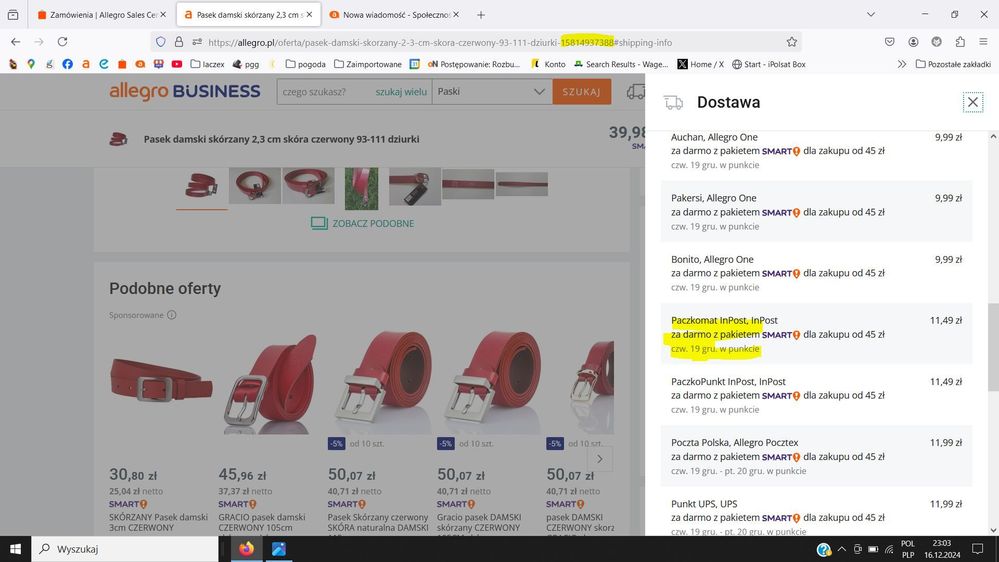Open the Paski category dropdown
This screenshot has height=562, width=999.
tap(491, 92)
